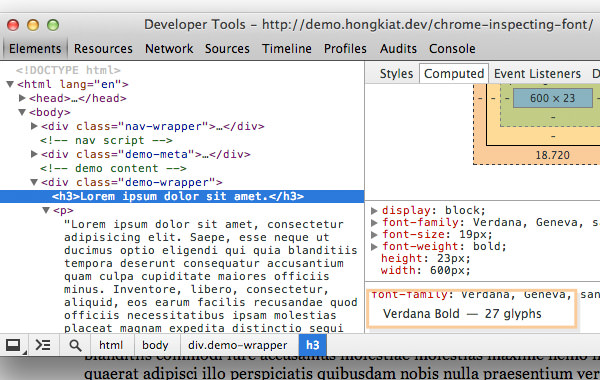Open the Elements panel tab

[35, 49]
